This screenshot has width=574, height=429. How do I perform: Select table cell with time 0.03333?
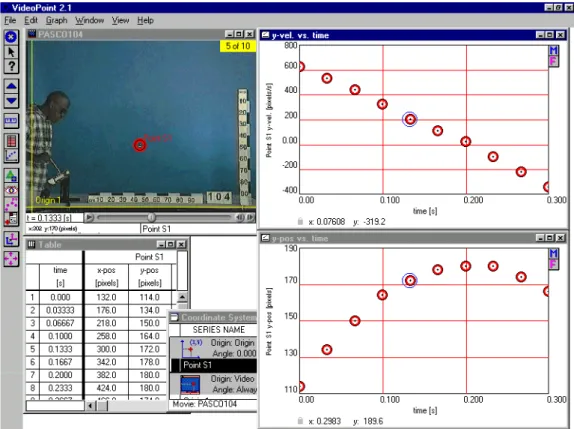pyautogui.click(x=60, y=310)
